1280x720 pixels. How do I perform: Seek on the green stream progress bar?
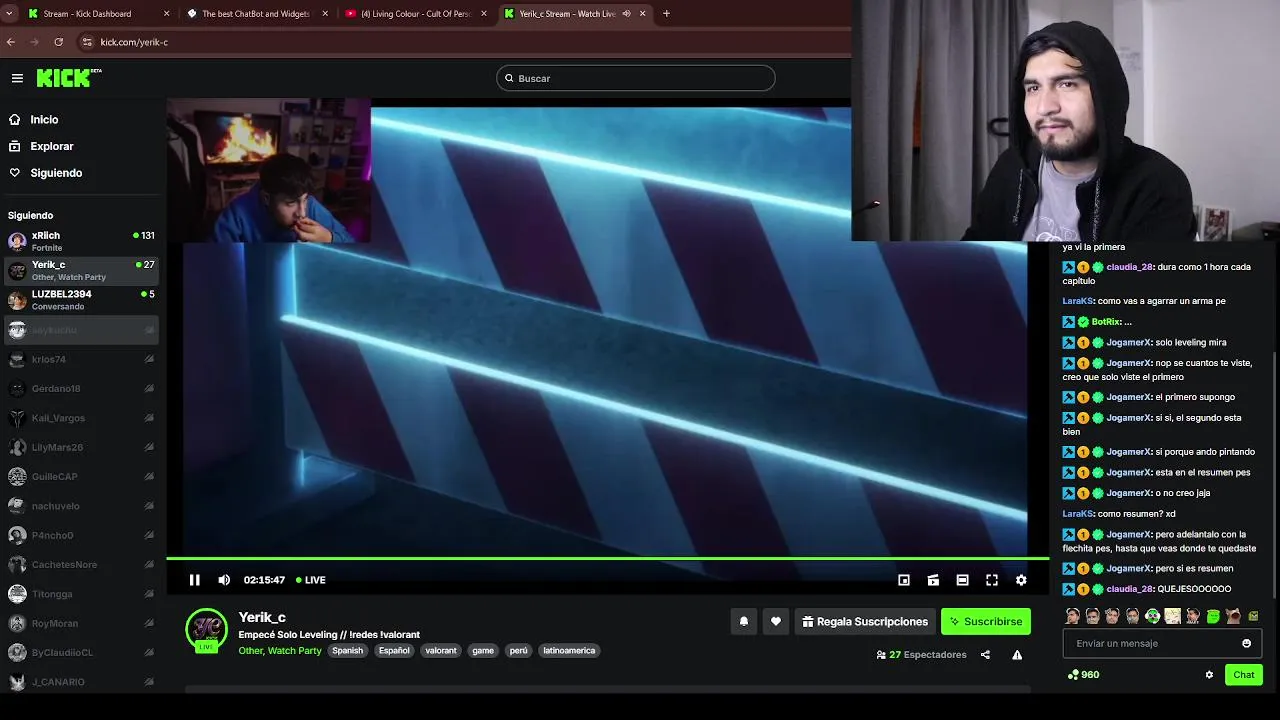(x=608, y=558)
